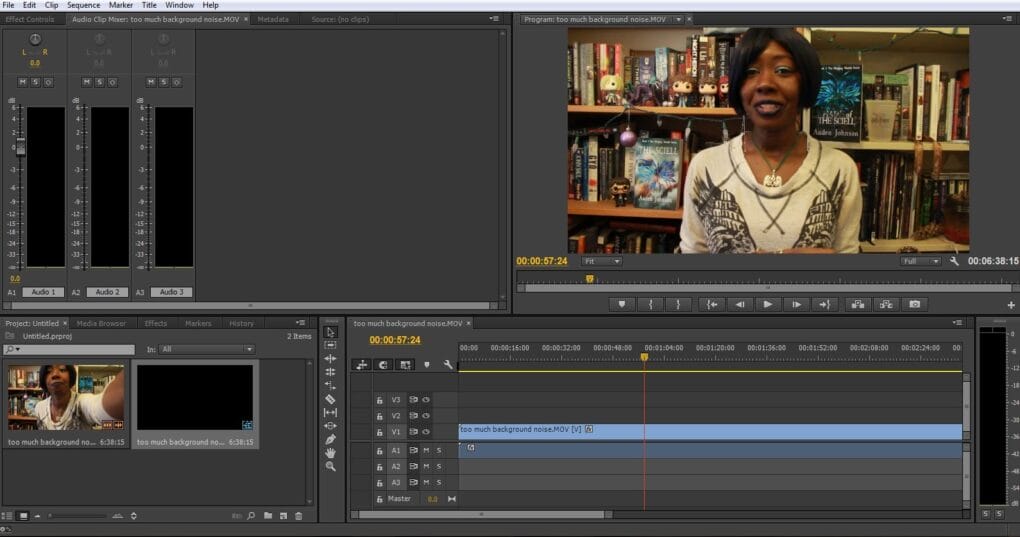Click the Extract button
This screenshot has width=1020, height=537.
[x=886, y=304]
